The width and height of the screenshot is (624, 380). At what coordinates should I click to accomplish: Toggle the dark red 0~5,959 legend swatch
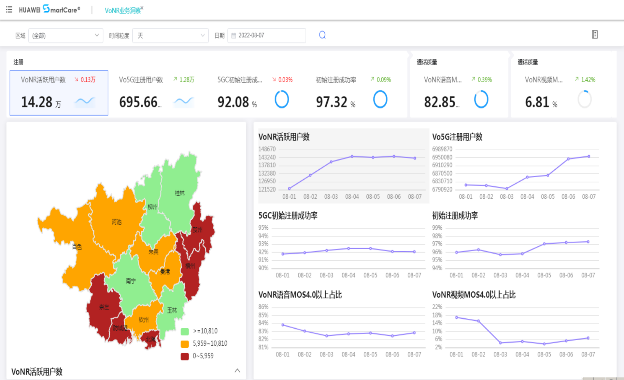point(185,356)
